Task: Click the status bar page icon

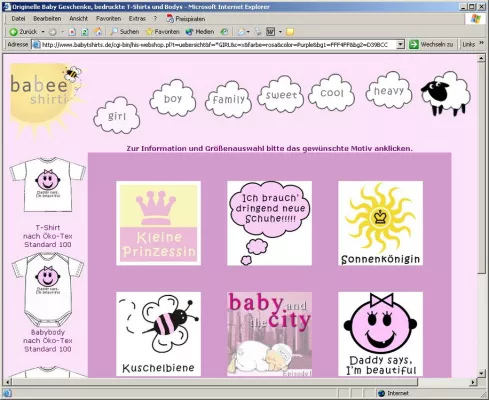Action: point(7,393)
